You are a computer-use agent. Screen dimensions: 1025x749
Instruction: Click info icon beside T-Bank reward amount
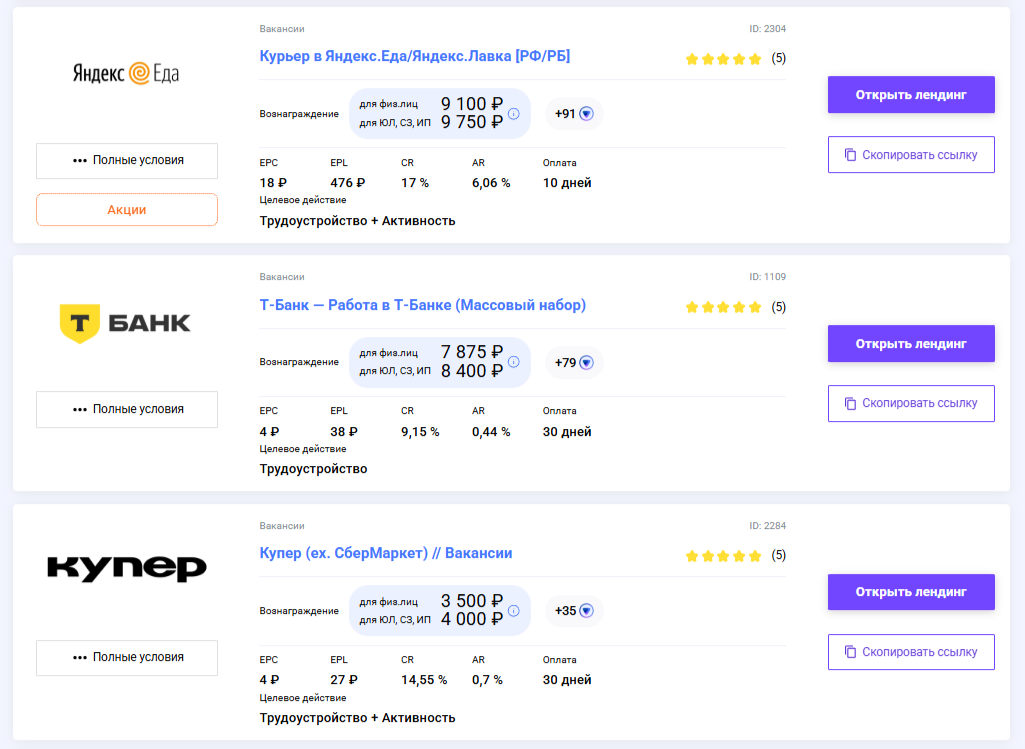tap(514, 362)
